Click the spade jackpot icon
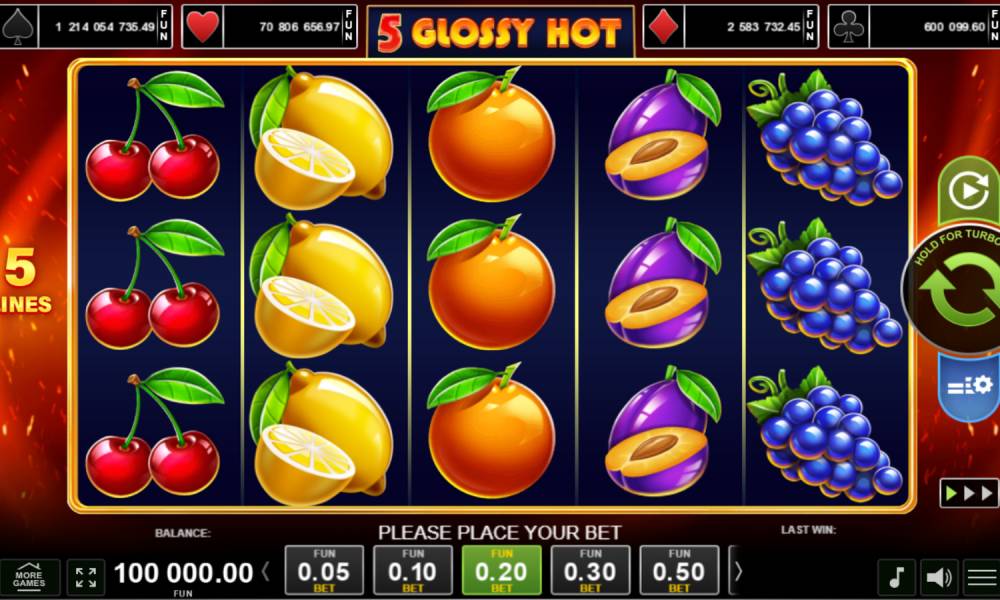Viewport: 1000px width, 600px height. [18, 27]
